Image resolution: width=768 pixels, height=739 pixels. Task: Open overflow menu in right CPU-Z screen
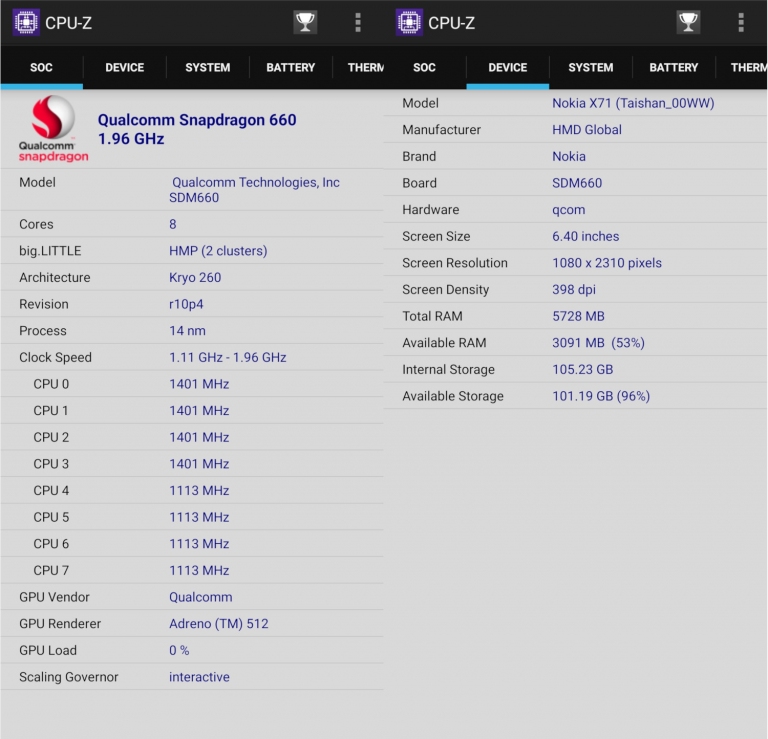tap(741, 23)
